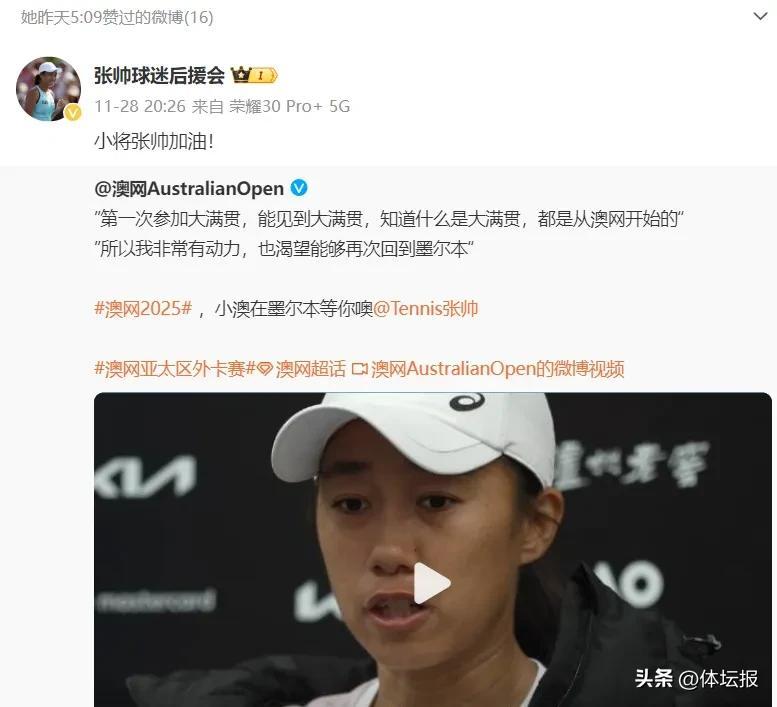Open the 荣耀30 Pro+ 5G source link
Image resolution: width=777 pixels, height=707 pixels.
(x=290, y=106)
